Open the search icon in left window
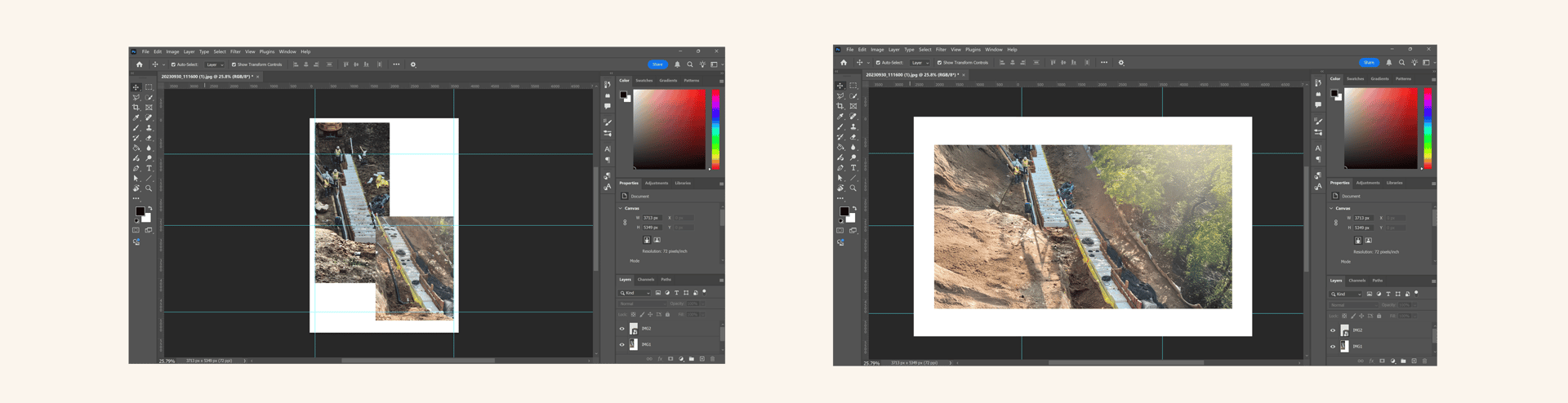This screenshot has height=403, width=1568. (x=690, y=64)
